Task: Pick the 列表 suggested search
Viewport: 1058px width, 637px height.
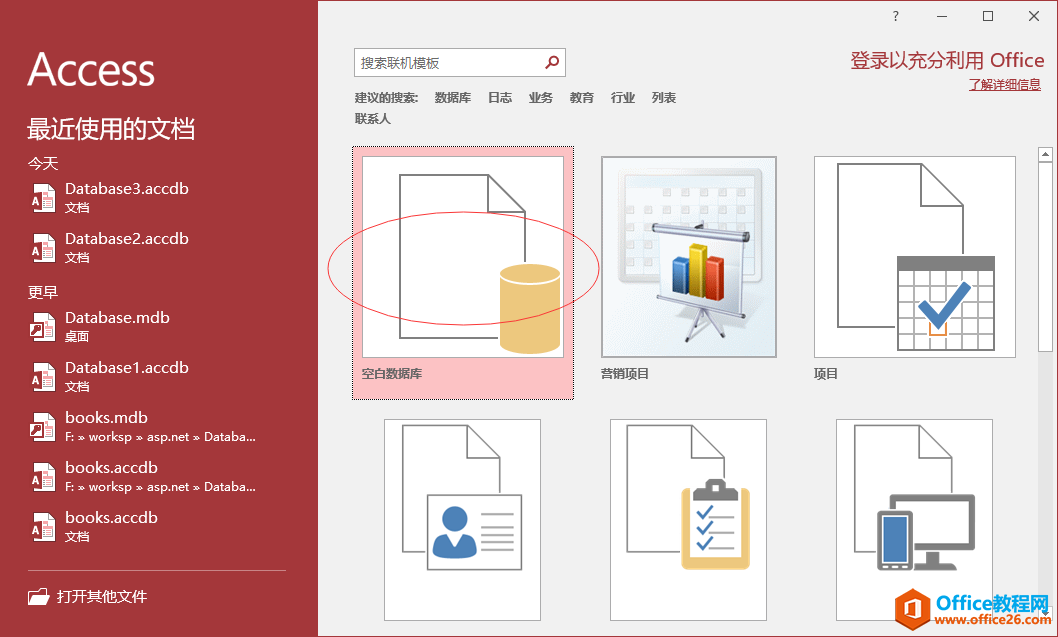Action: point(664,98)
